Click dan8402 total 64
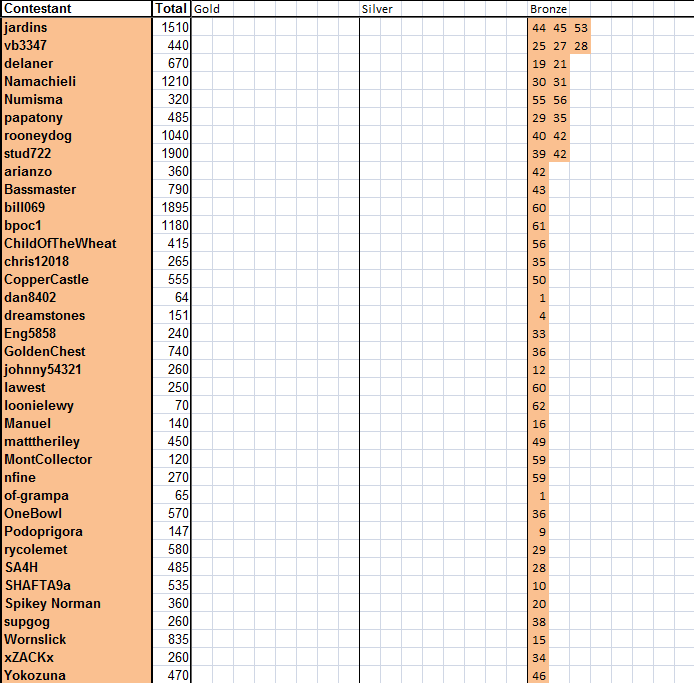Viewport: 694px width, 683px height. tap(171, 297)
